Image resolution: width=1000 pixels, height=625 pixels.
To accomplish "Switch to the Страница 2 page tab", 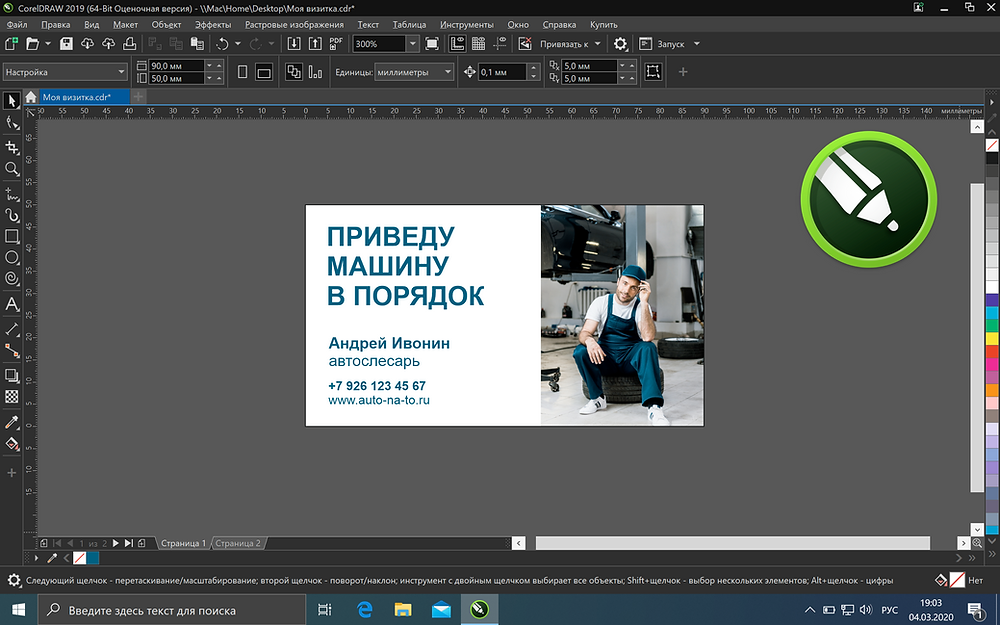I will (x=238, y=543).
